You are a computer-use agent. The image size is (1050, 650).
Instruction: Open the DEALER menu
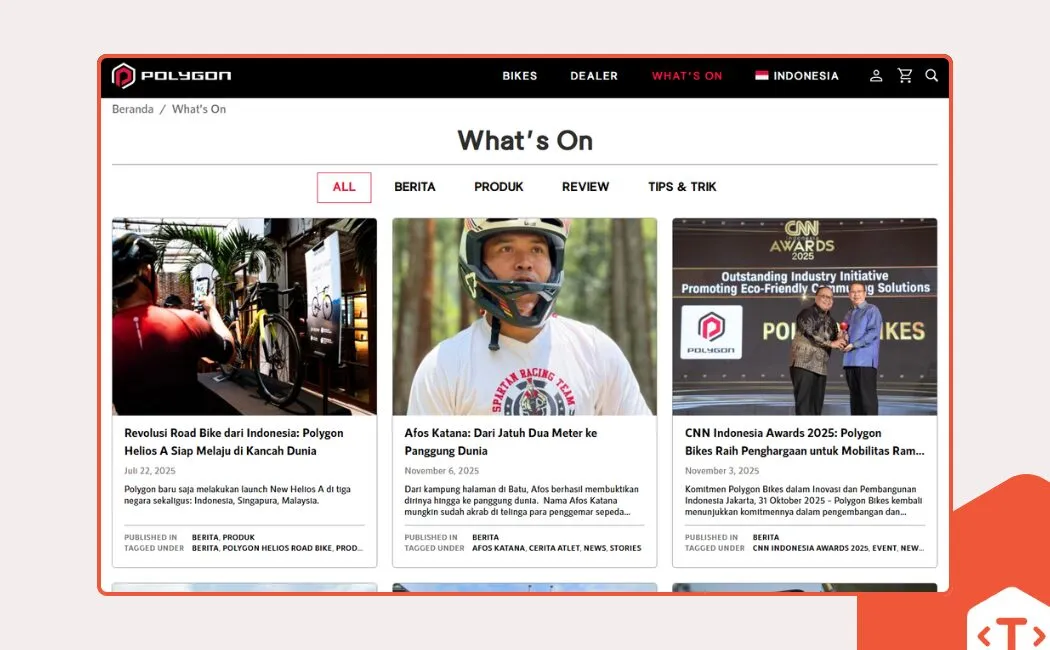(x=594, y=75)
